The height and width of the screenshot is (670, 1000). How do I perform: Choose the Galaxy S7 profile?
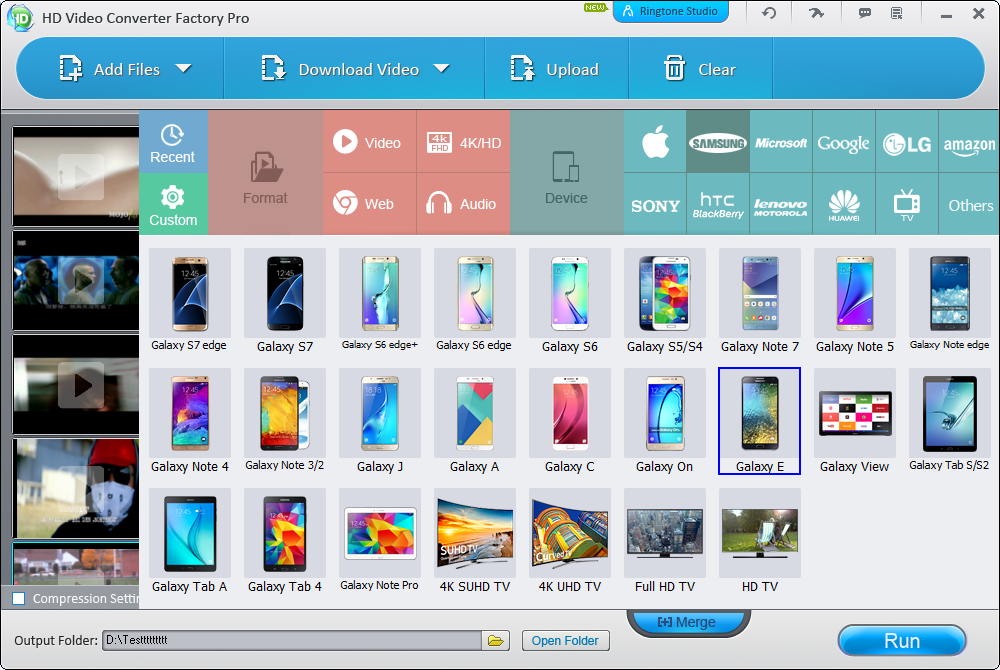pos(284,301)
